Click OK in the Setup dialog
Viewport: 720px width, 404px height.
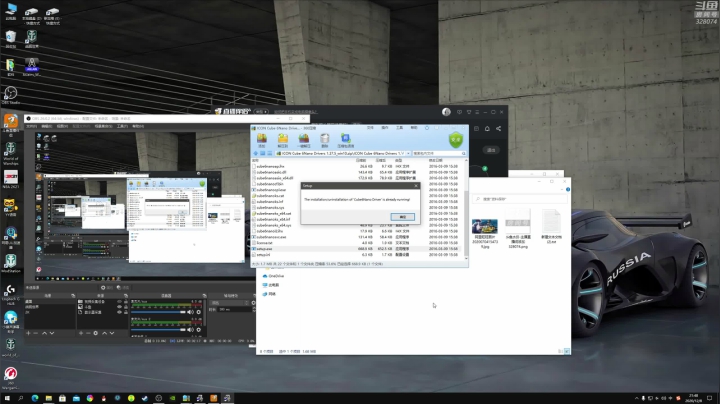pos(403,217)
